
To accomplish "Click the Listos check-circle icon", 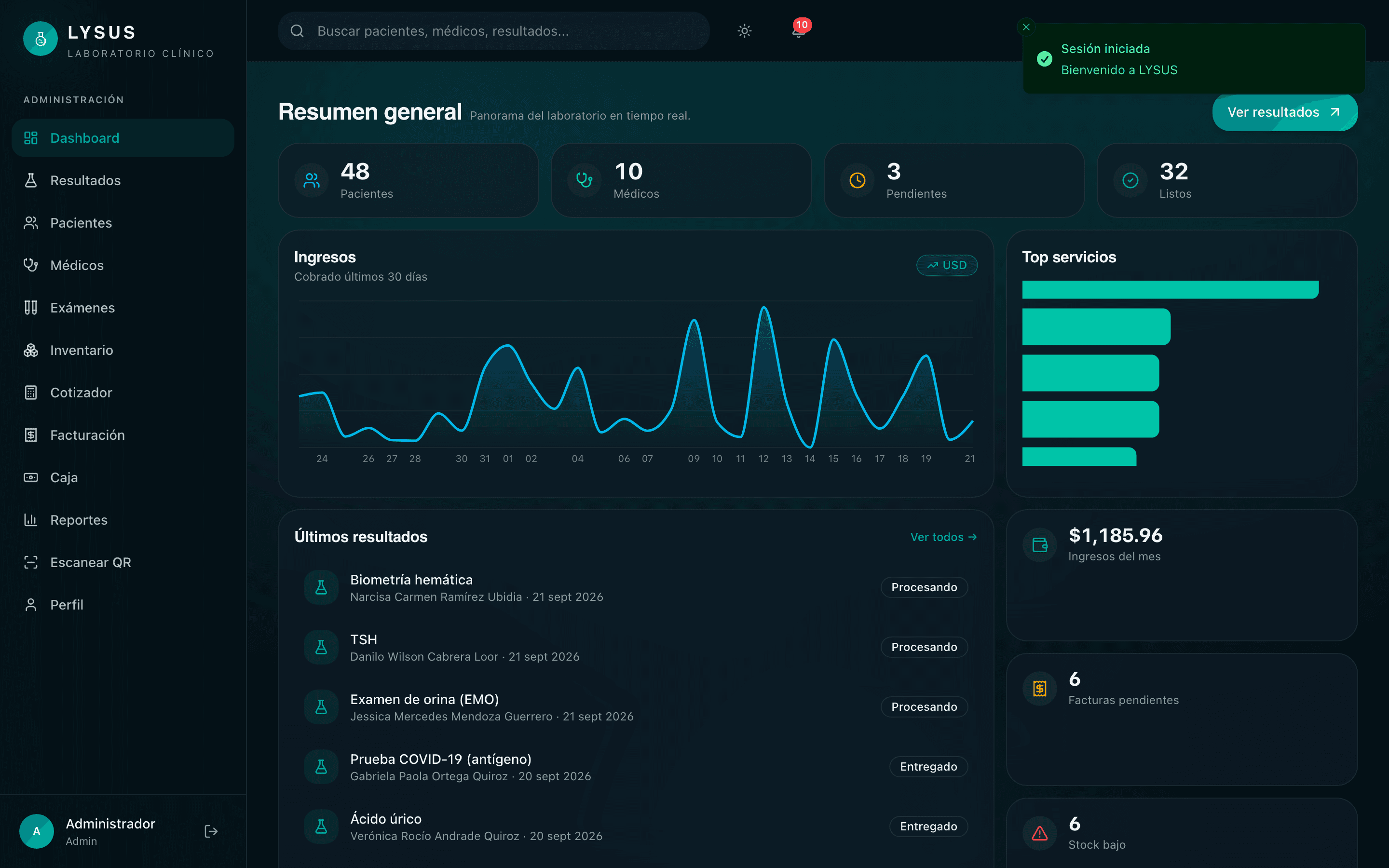I will tap(1130, 180).
